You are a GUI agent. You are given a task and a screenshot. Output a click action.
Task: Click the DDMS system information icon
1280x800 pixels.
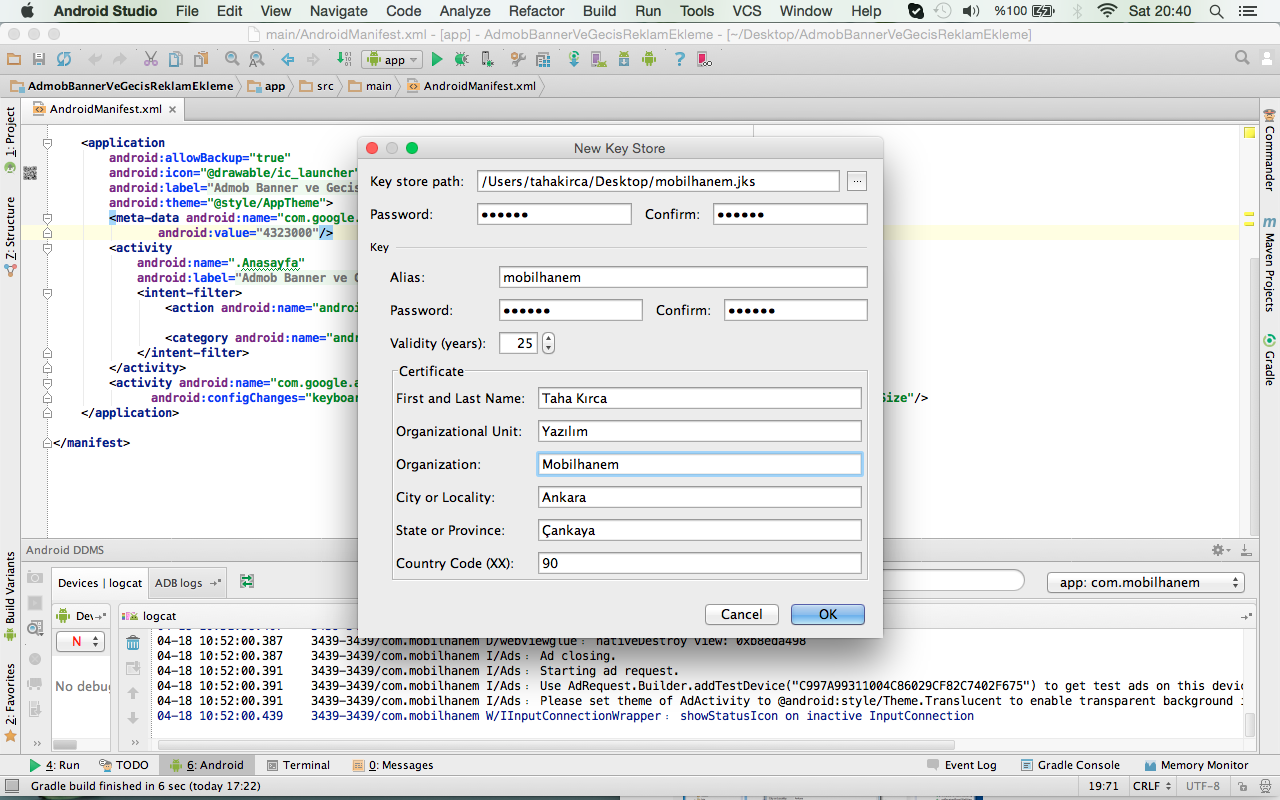click(x=35, y=629)
